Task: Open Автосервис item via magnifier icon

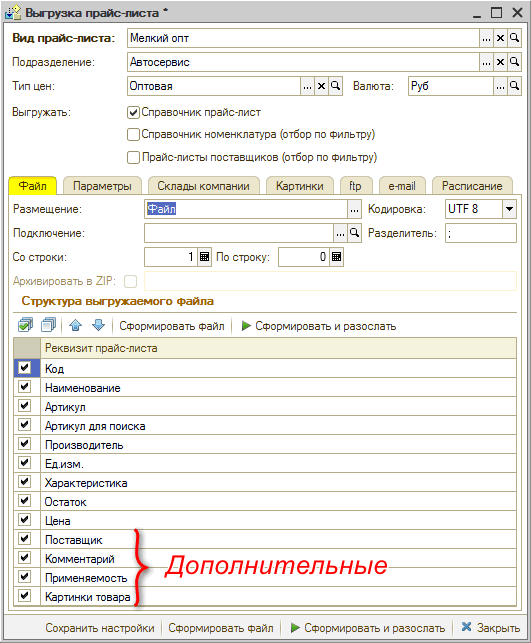Action: click(514, 62)
